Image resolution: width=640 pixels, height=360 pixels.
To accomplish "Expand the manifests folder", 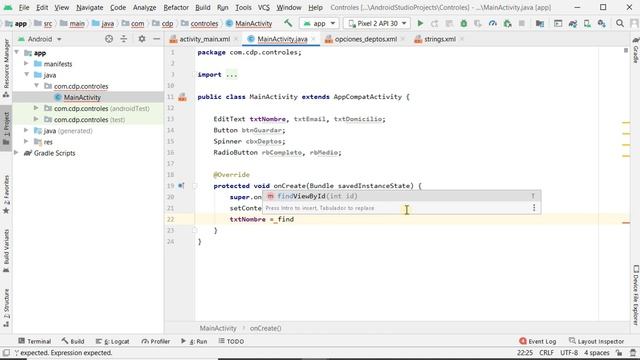I will tap(26, 64).
